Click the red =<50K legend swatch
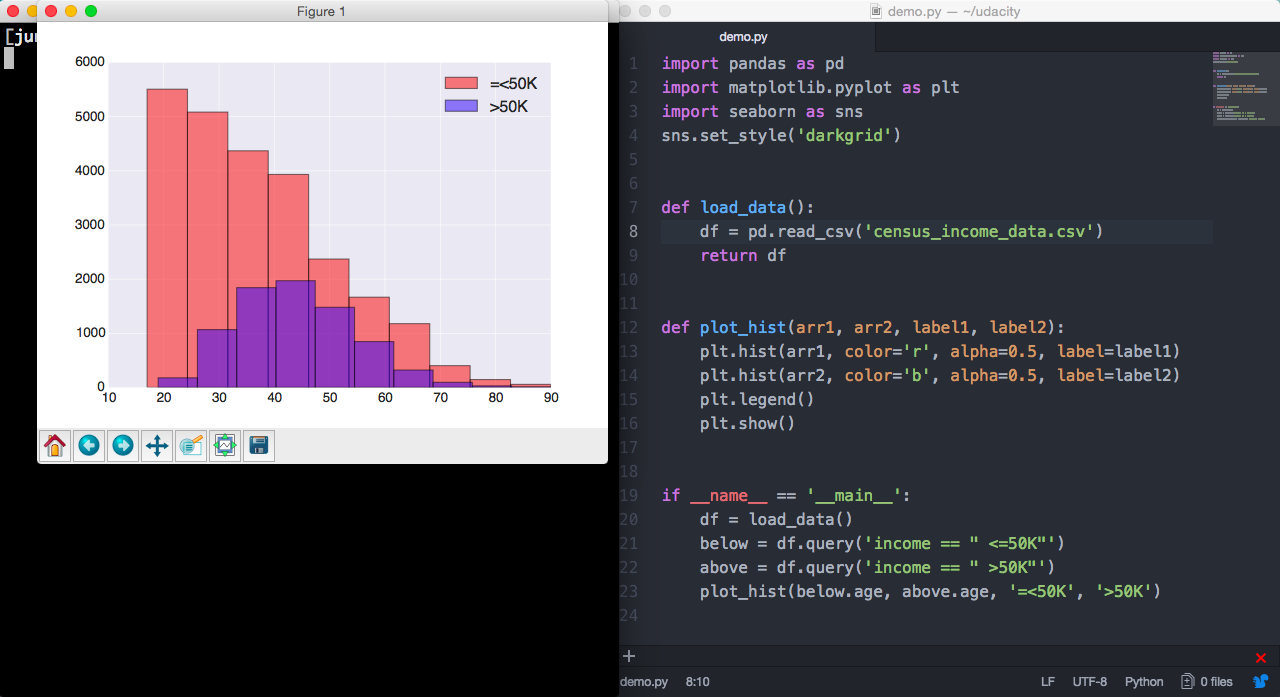1280x697 pixels. click(x=462, y=83)
